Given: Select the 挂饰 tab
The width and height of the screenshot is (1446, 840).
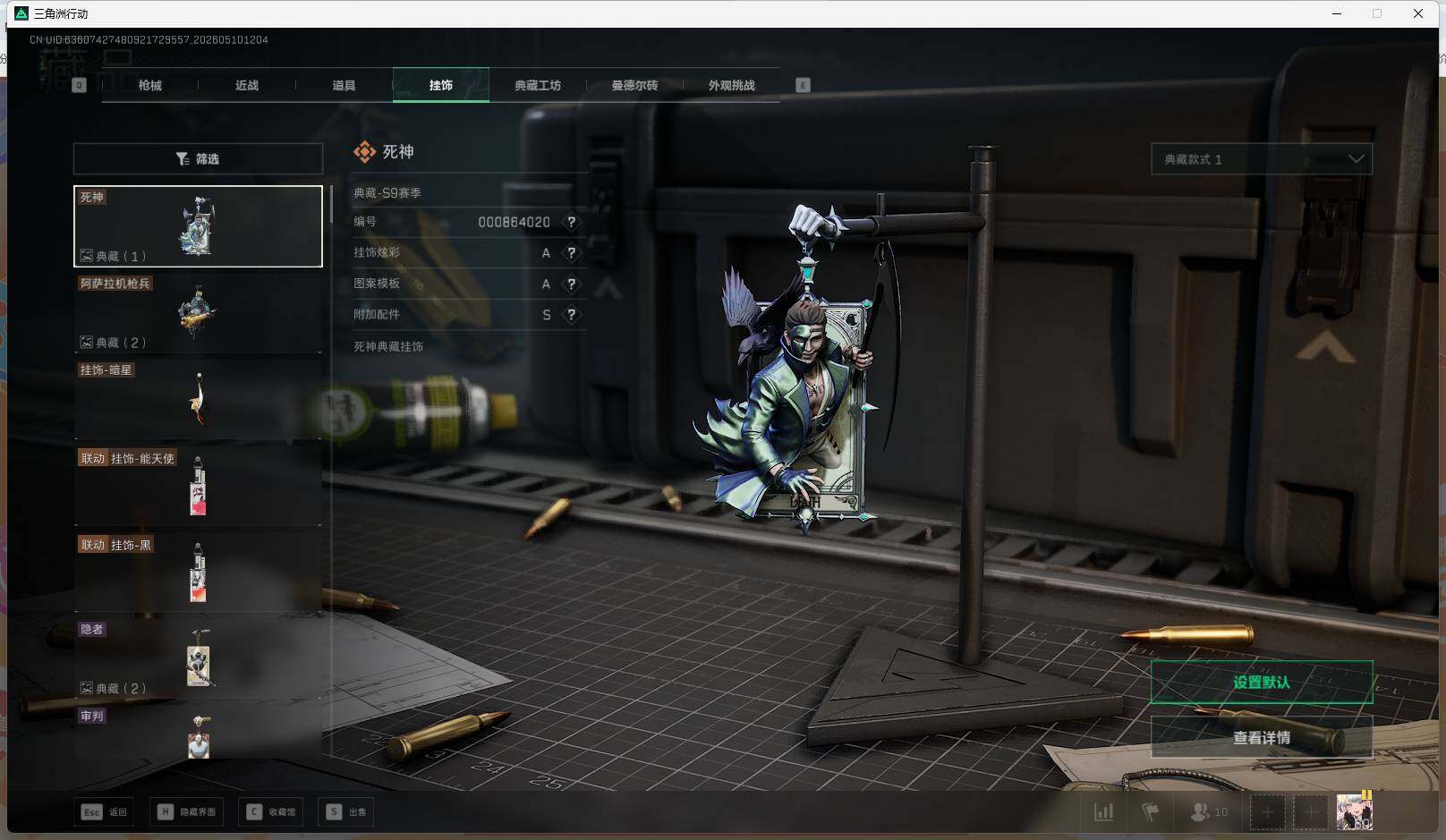Looking at the screenshot, I should click(441, 85).
